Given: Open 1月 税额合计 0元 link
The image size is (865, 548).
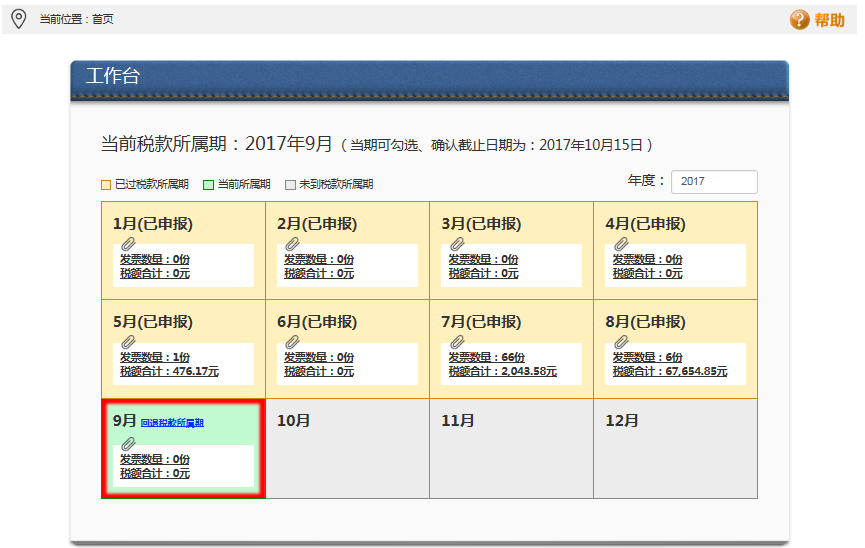Looking at the screenshot, I should [155, 273].
